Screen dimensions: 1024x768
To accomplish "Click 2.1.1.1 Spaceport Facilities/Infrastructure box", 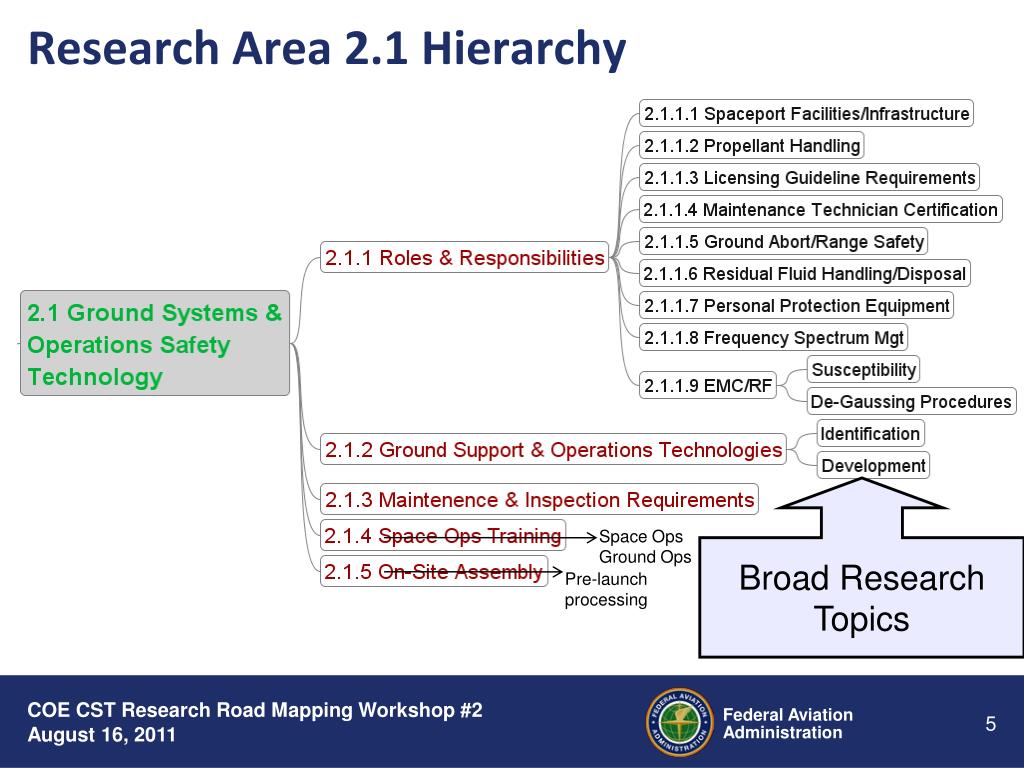I will [x=806, y=113].
